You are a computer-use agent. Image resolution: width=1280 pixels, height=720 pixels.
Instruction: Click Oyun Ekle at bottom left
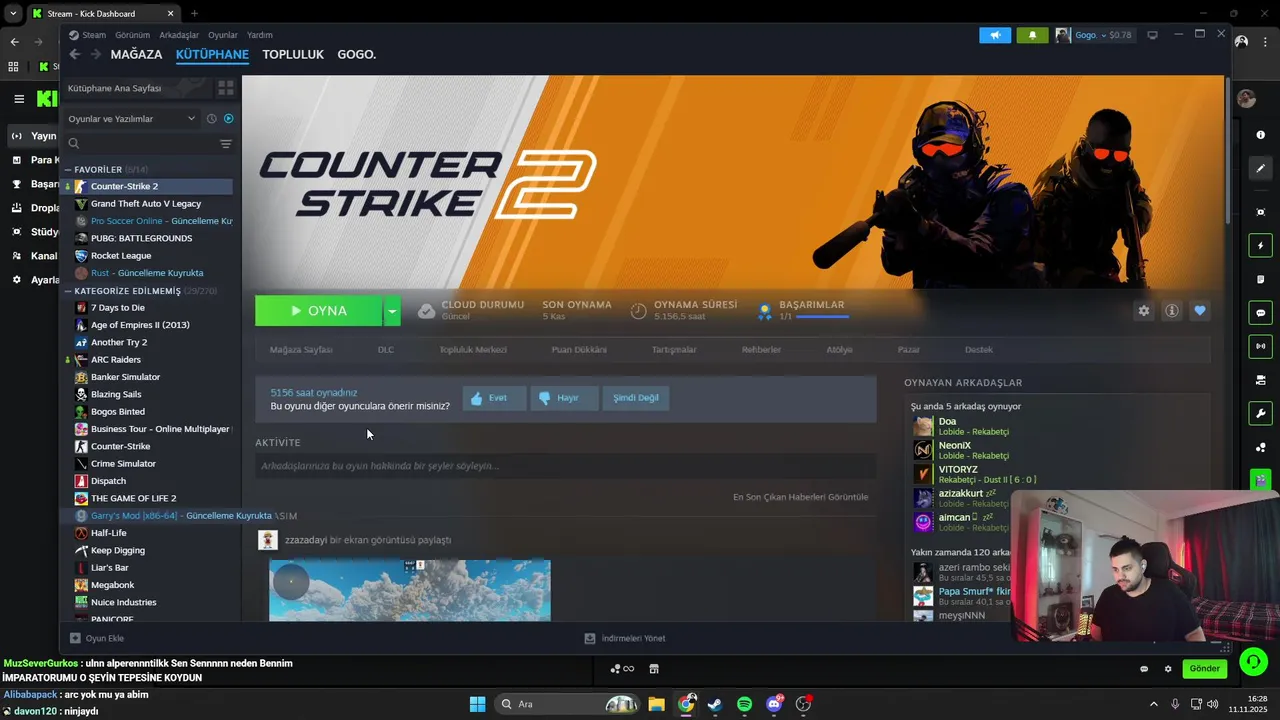pyautogui.click(x=97, y=638)
